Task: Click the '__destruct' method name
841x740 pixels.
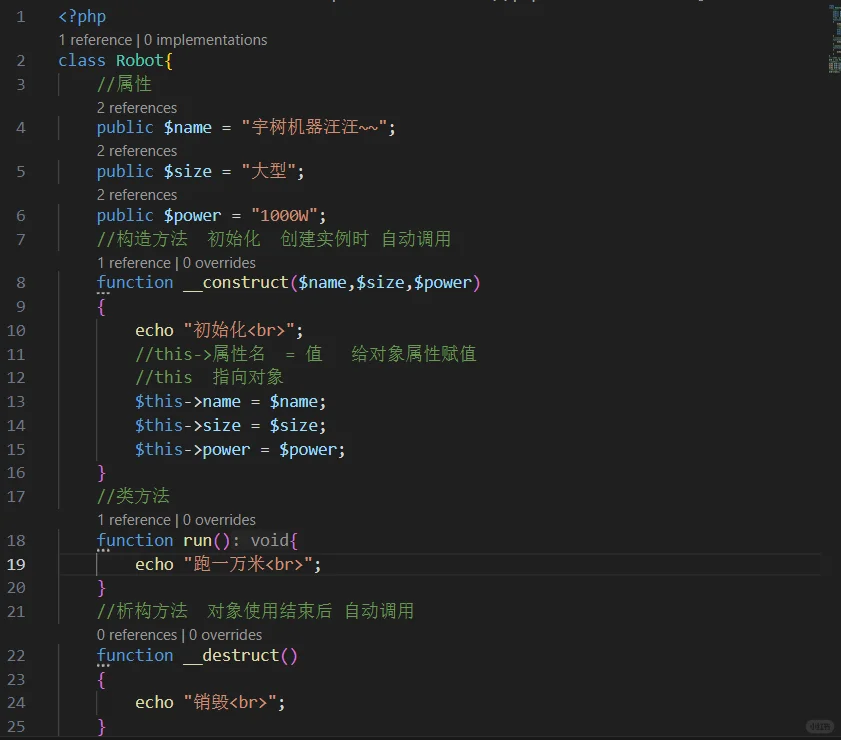Action: (231, 656)
